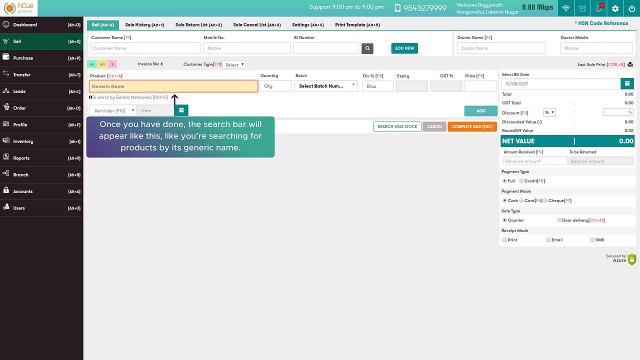This screenshot has width=640, height=360.
Task: Open the HSN Code Reference link
Action: coord(602,23)
